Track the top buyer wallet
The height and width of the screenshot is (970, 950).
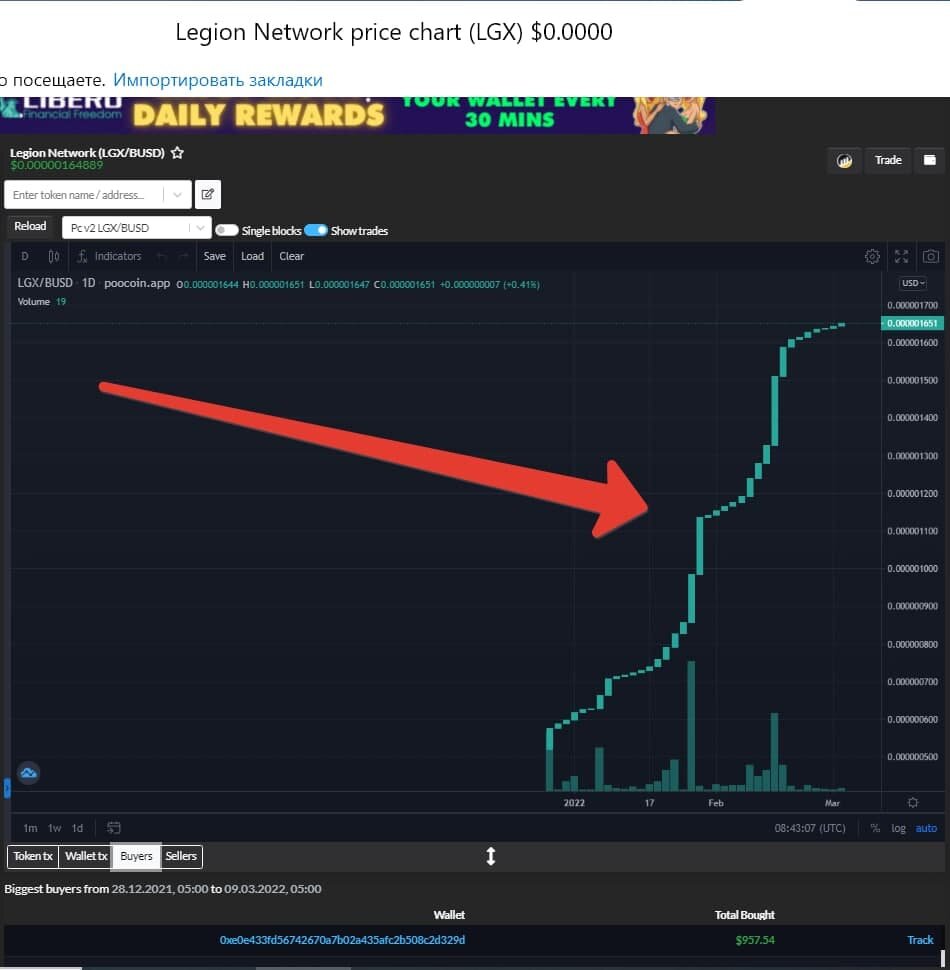click(920, 940)
